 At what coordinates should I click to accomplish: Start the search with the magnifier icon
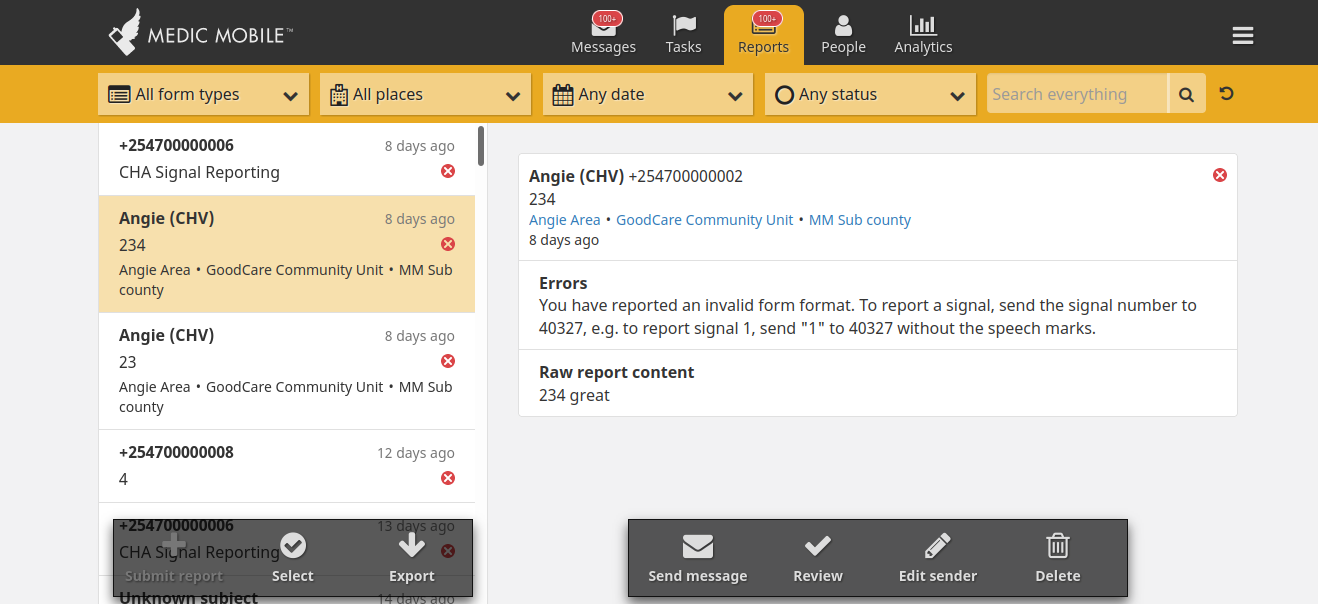point(1186,93)
